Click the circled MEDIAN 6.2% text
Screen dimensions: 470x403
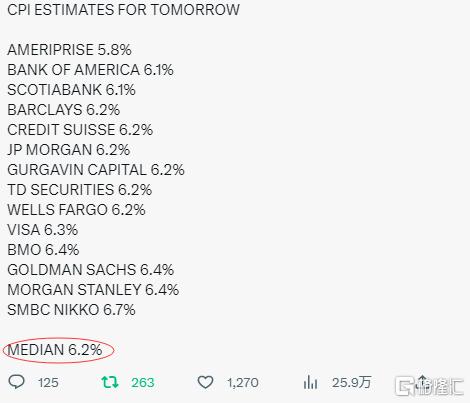click(55, 350)
